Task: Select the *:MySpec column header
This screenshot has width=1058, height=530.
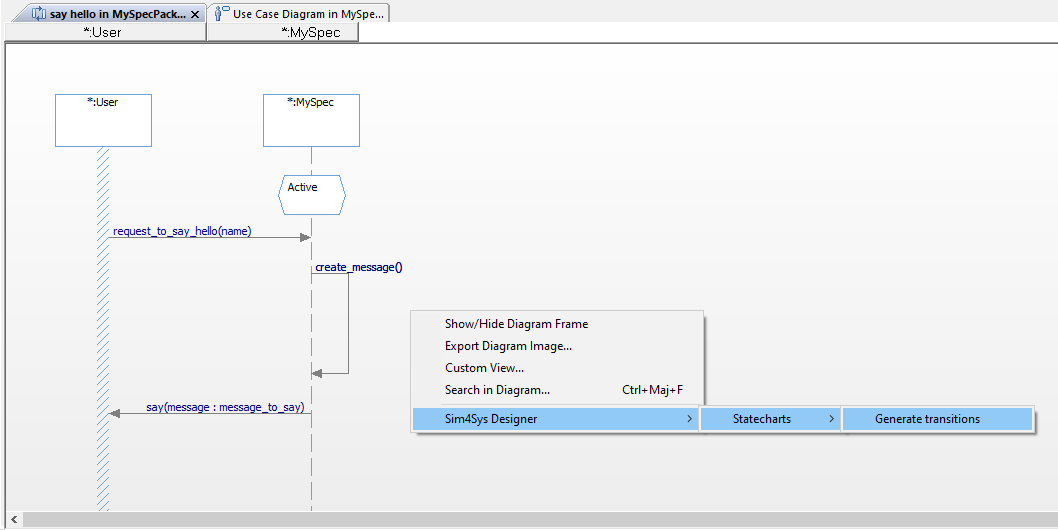Action: click(x=283, y=32)
